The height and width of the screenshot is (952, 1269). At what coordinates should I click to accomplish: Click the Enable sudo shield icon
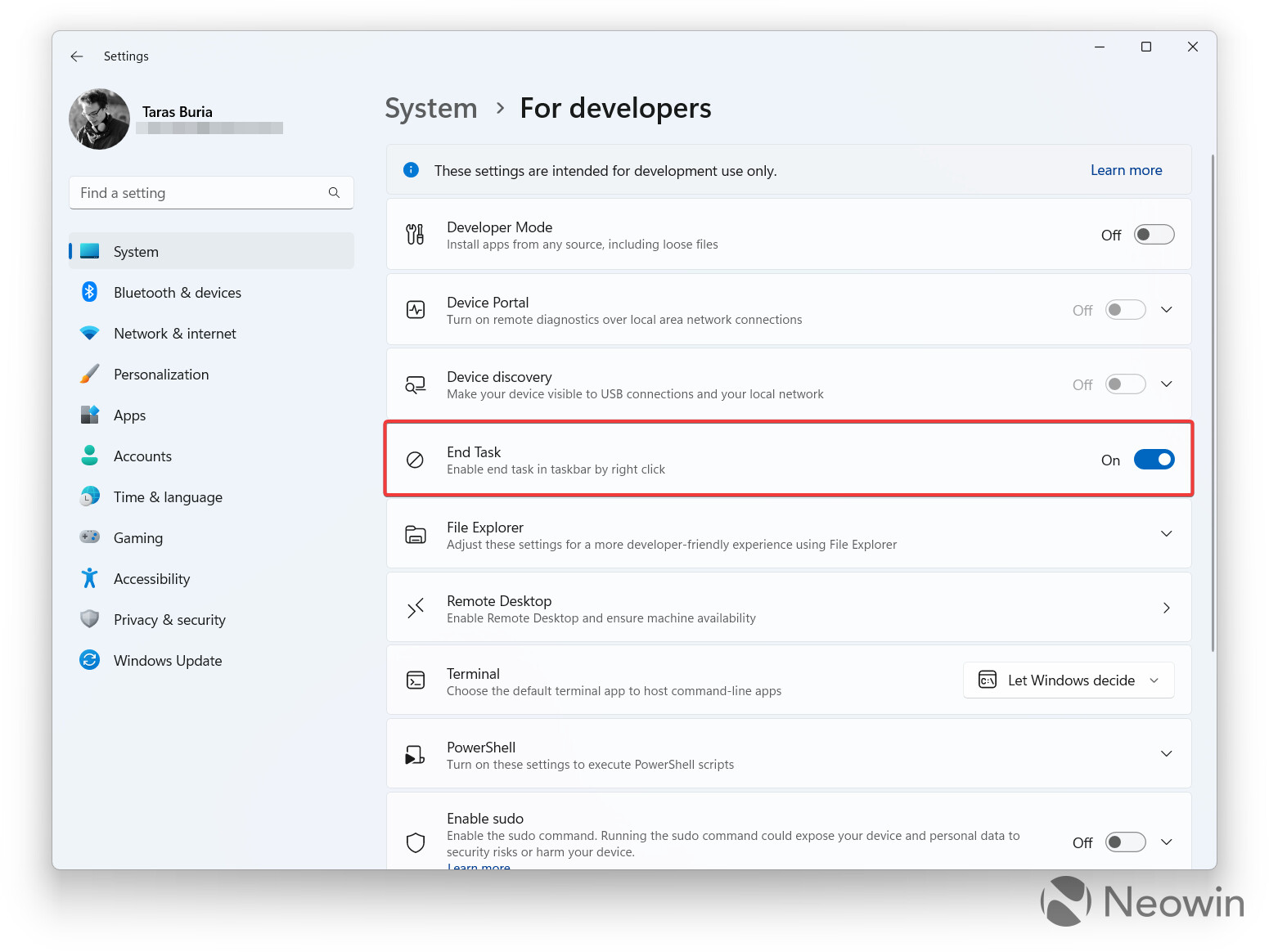click(x=416, y=842)
